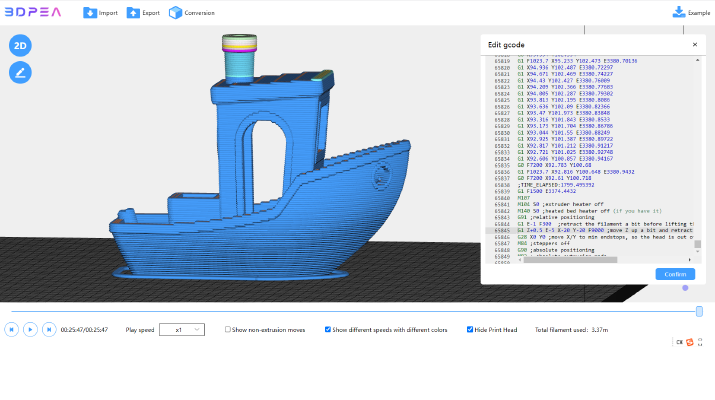Enable Show non-extrusion moves
Viewport: 715px width, 400px height.
tap(228, 329)
